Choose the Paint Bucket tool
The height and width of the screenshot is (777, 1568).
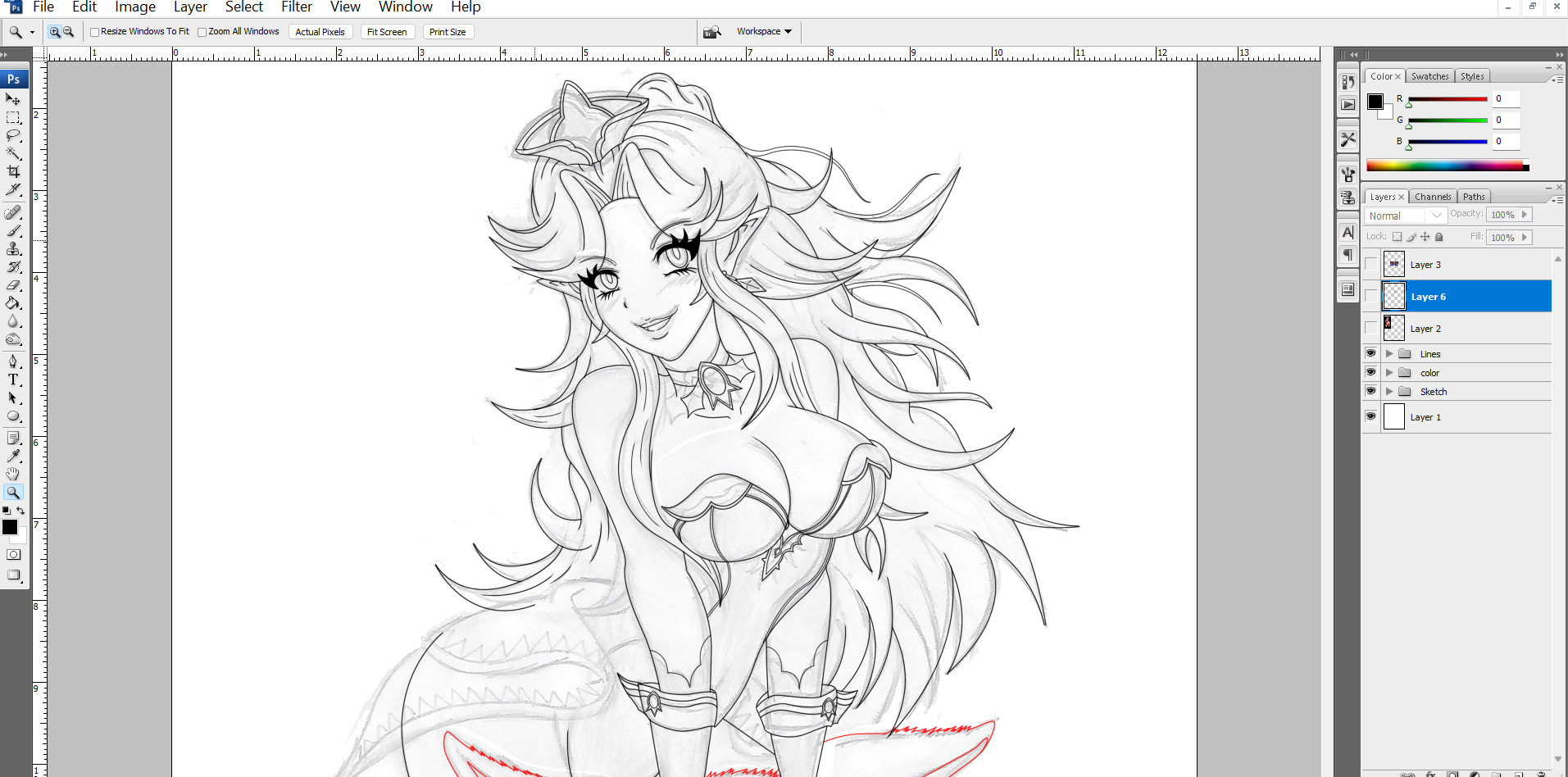point(13,303)
